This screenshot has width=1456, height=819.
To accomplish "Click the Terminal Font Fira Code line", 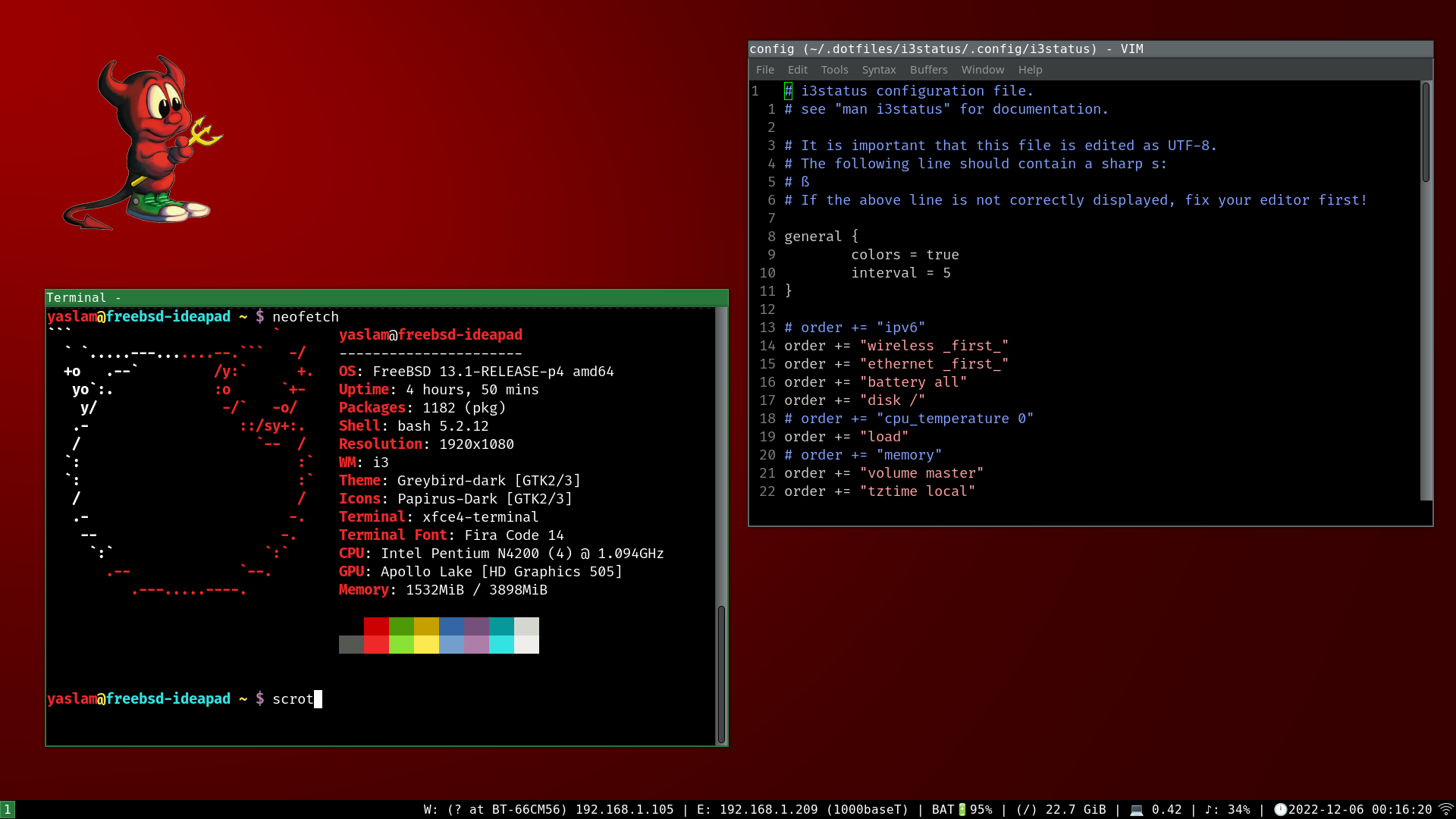I will [x=451, y=535].
